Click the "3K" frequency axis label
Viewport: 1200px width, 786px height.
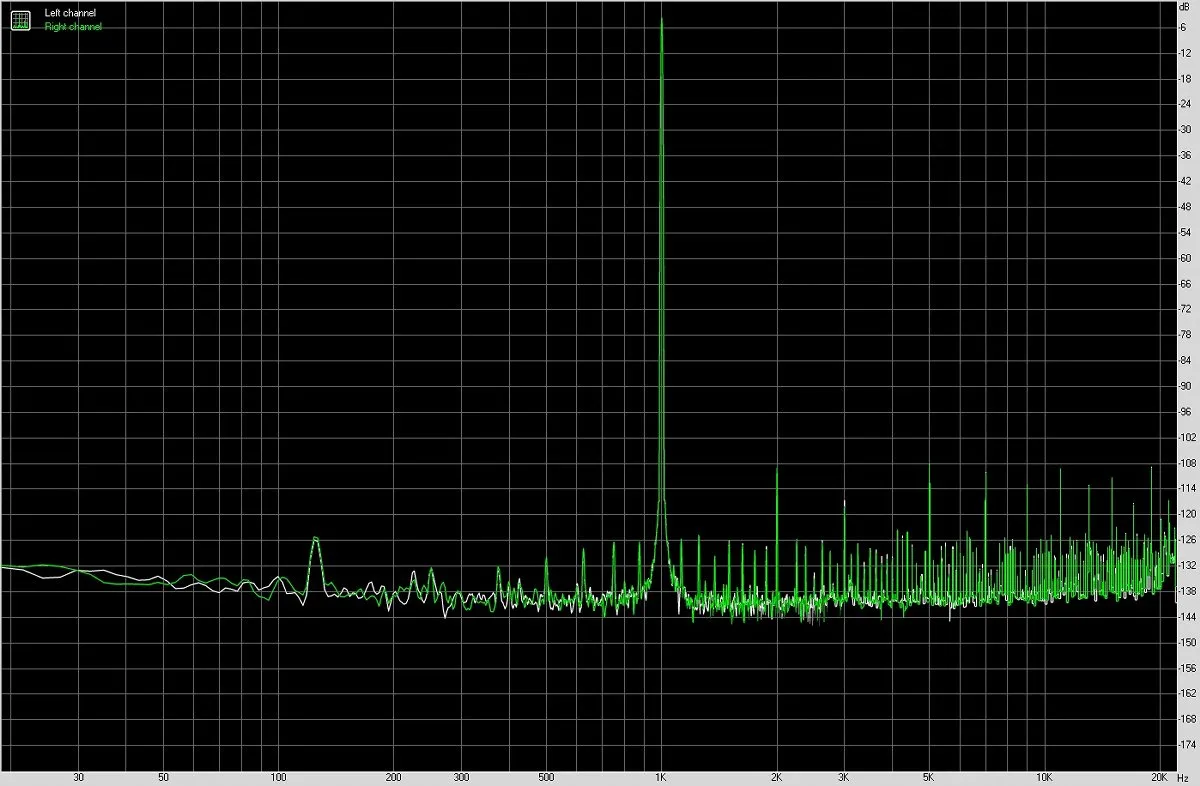(x=844, y=777)
